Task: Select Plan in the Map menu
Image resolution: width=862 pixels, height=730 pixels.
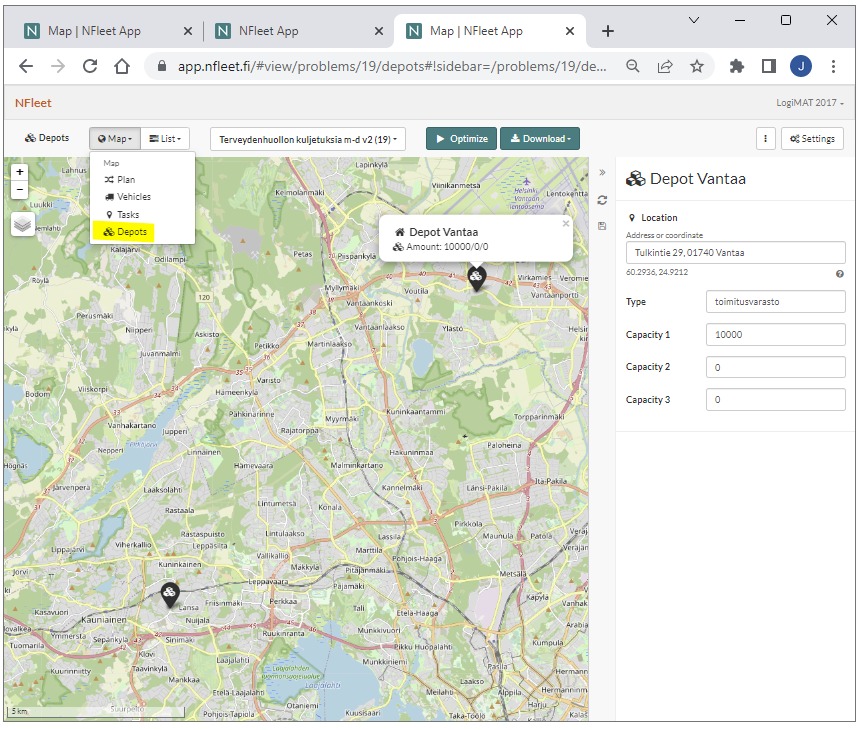Action: click(120, 180)
